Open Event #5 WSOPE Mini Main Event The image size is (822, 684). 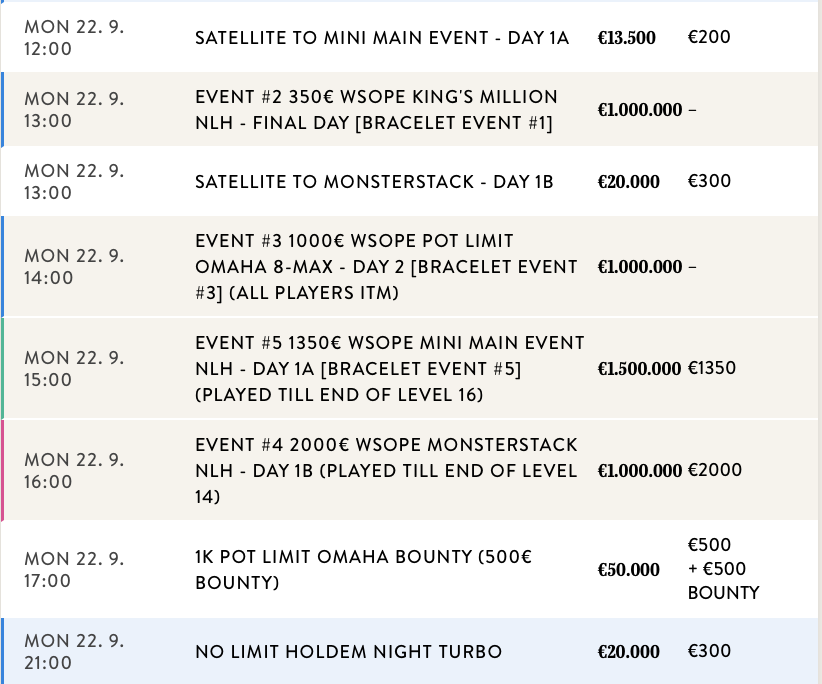coord(389,369)
